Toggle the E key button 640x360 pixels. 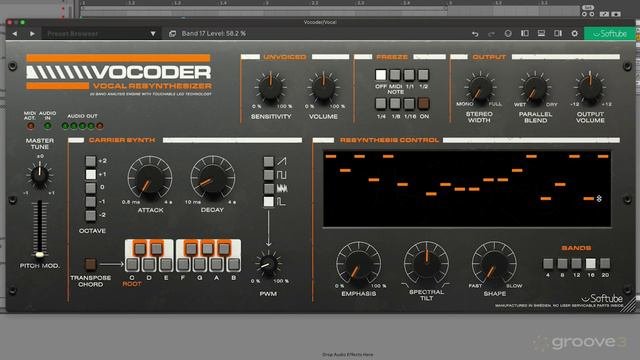166,264
